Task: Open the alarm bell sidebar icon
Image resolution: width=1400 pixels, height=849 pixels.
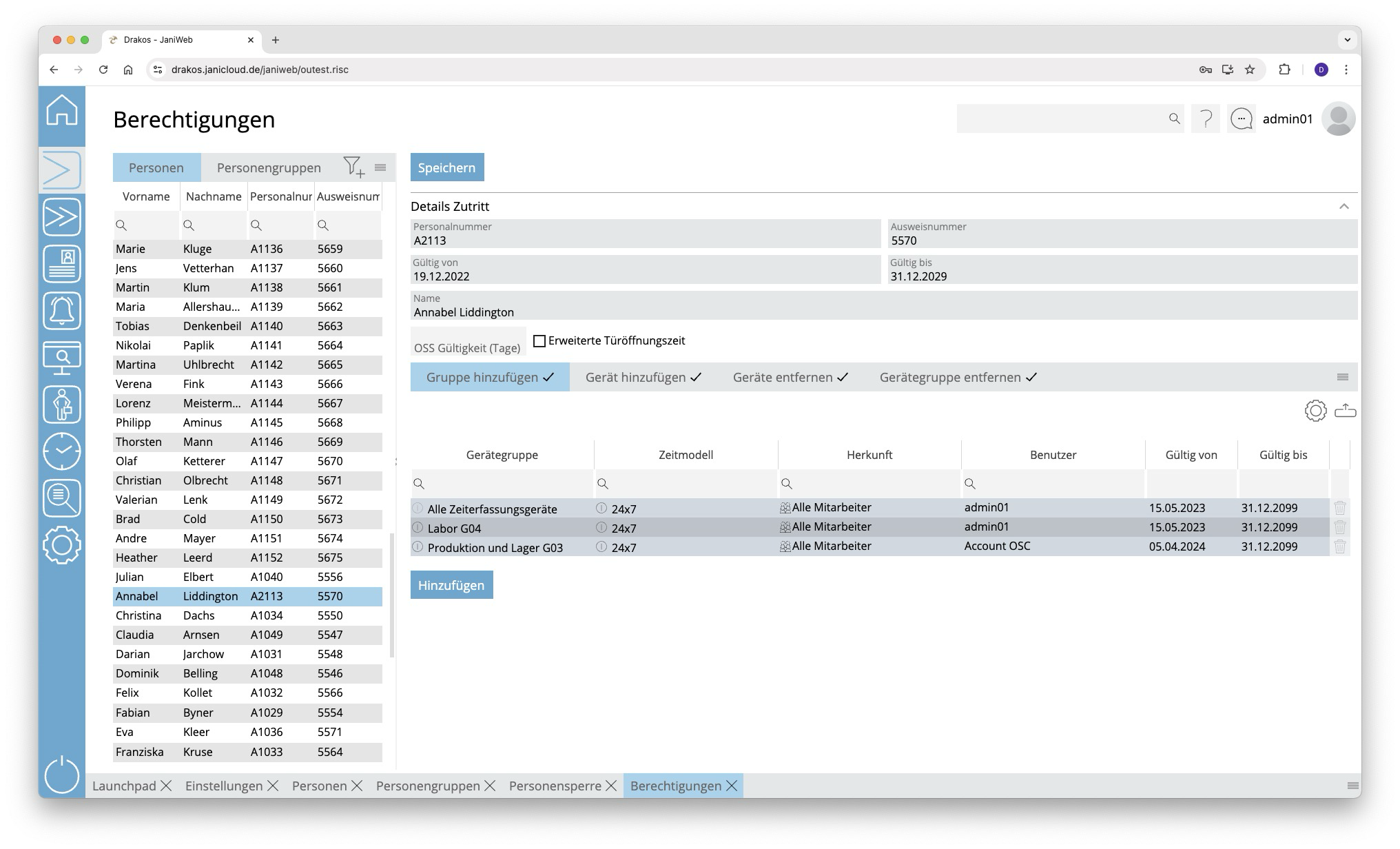Action: pos(62,311)
